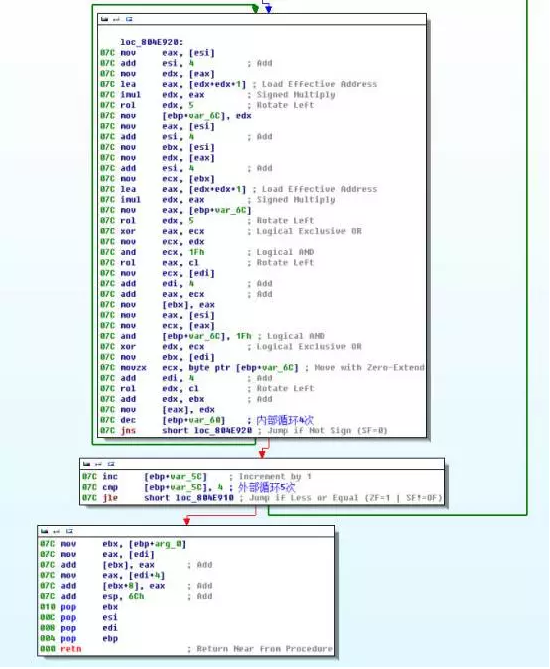Click group-nodes icon on the retn block
The width and height of the screenshot is (550, 669).
[69, 531]
